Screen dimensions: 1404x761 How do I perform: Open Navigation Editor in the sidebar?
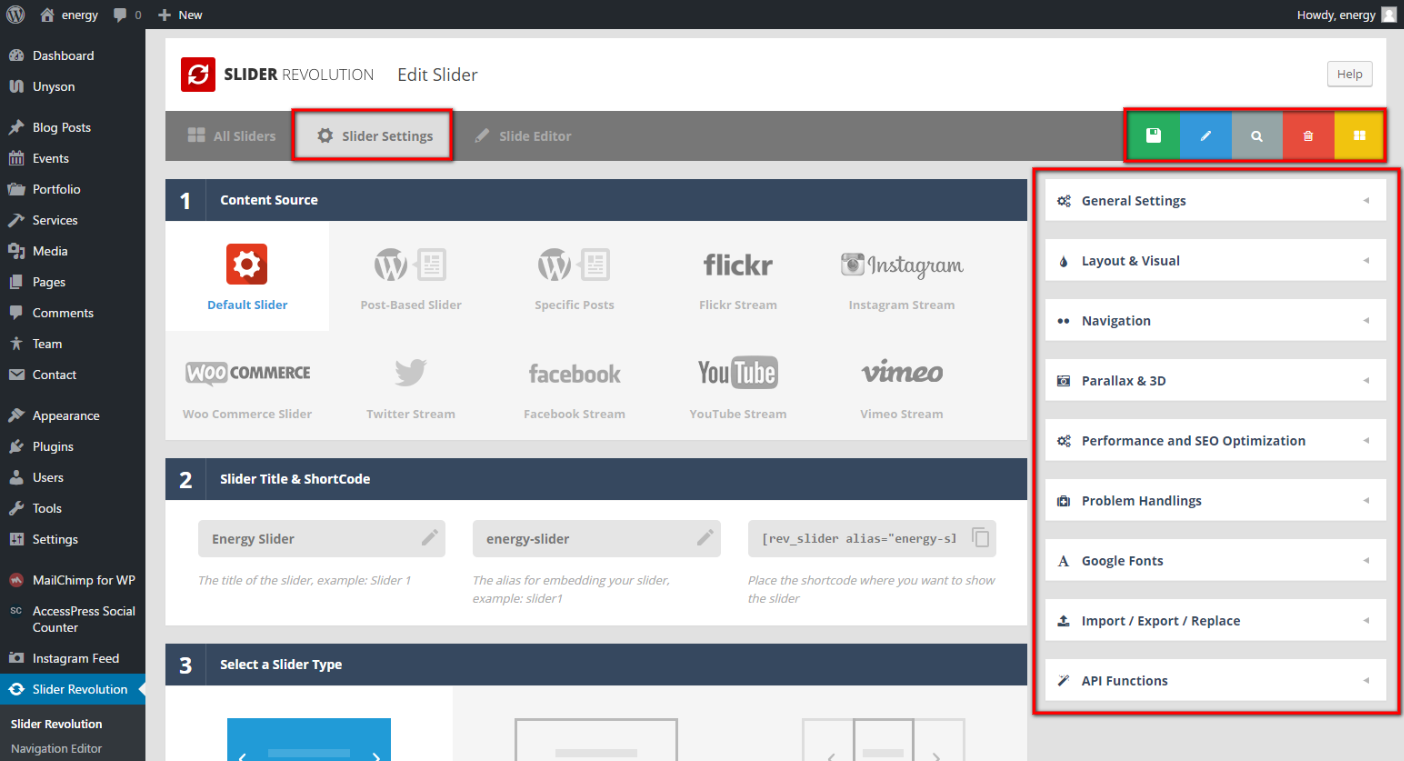57,749
